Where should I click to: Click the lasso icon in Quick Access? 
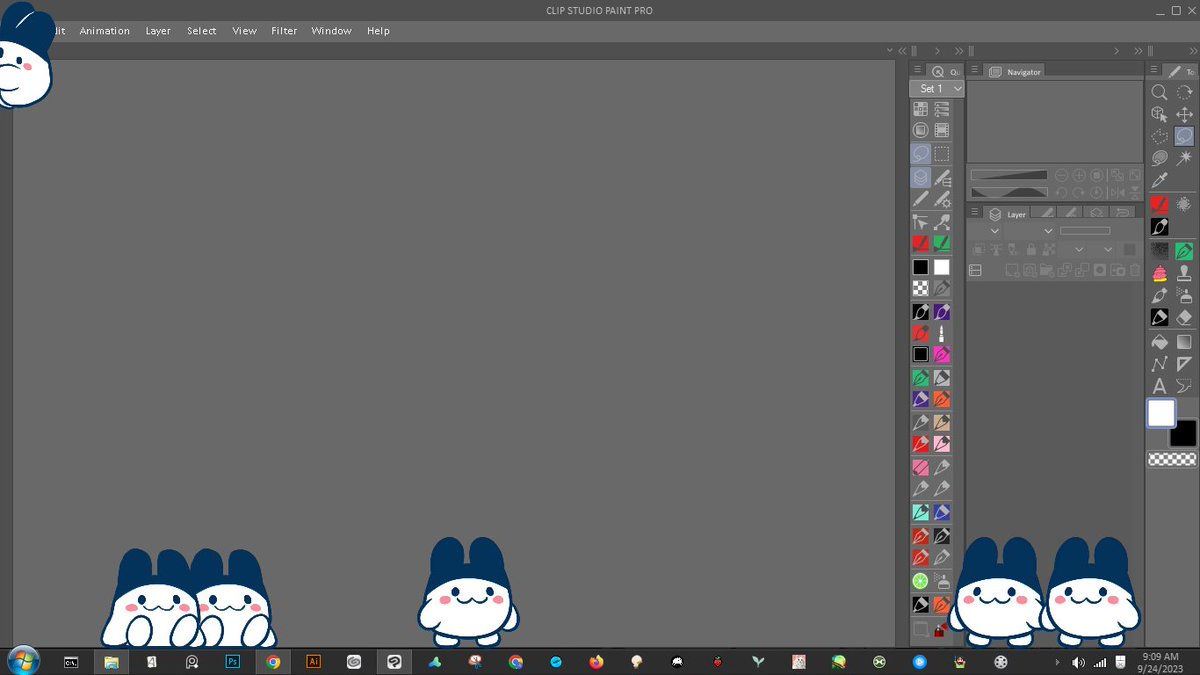(920, 154)
